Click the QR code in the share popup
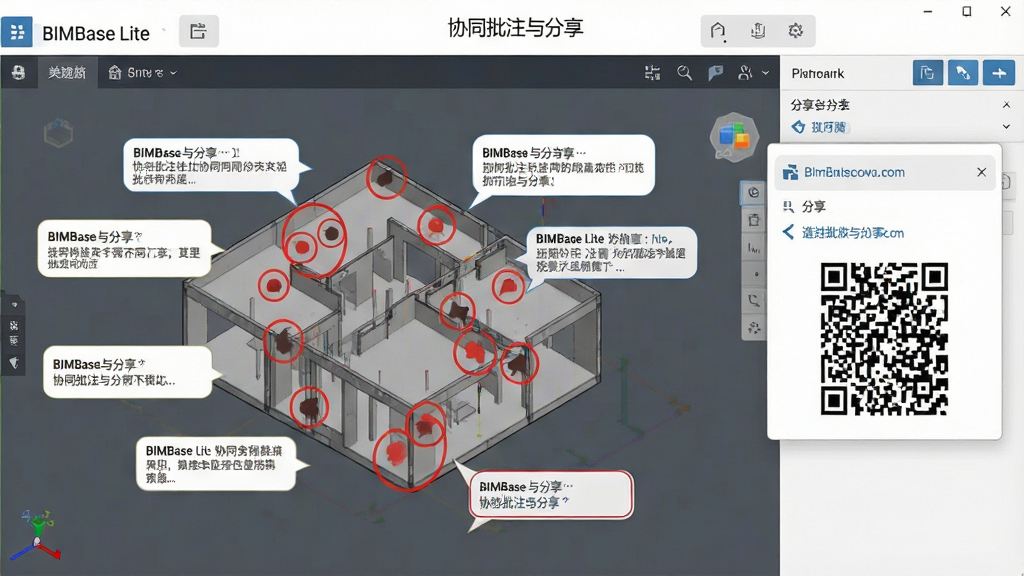 coord(884,339)
